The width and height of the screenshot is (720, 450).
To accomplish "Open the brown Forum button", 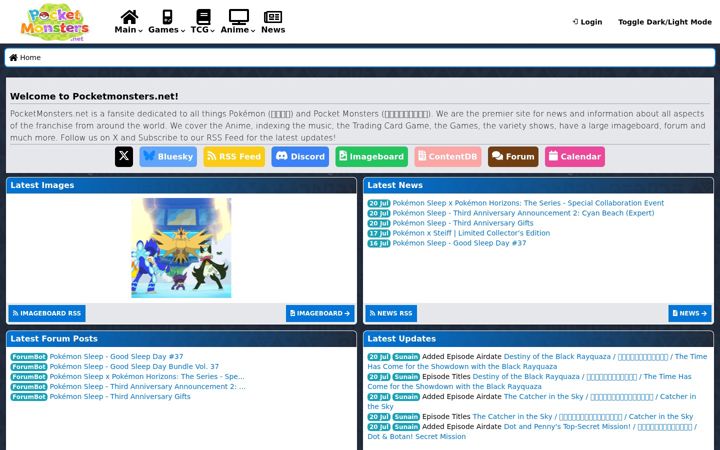I will click(513, 157).
